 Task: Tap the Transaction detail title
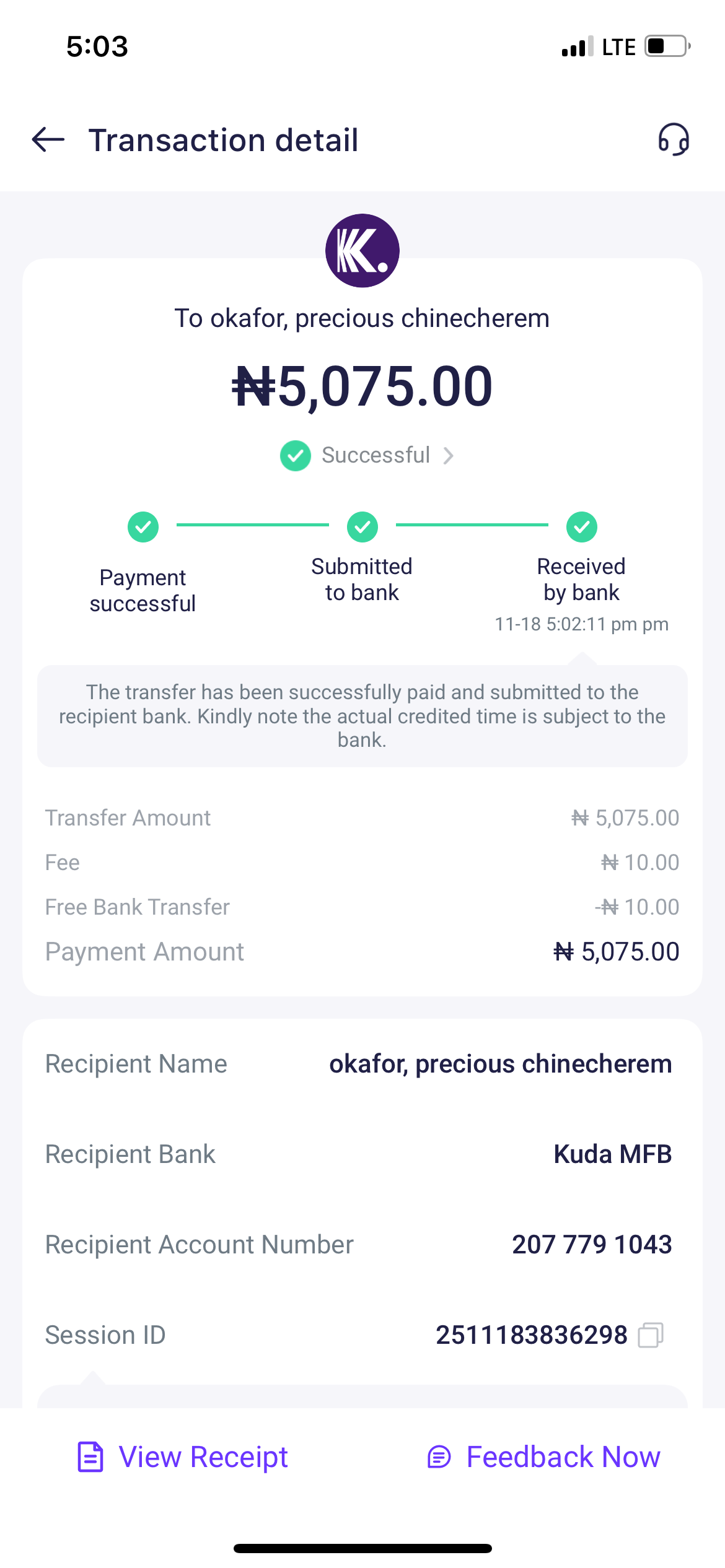pos(223,140)
